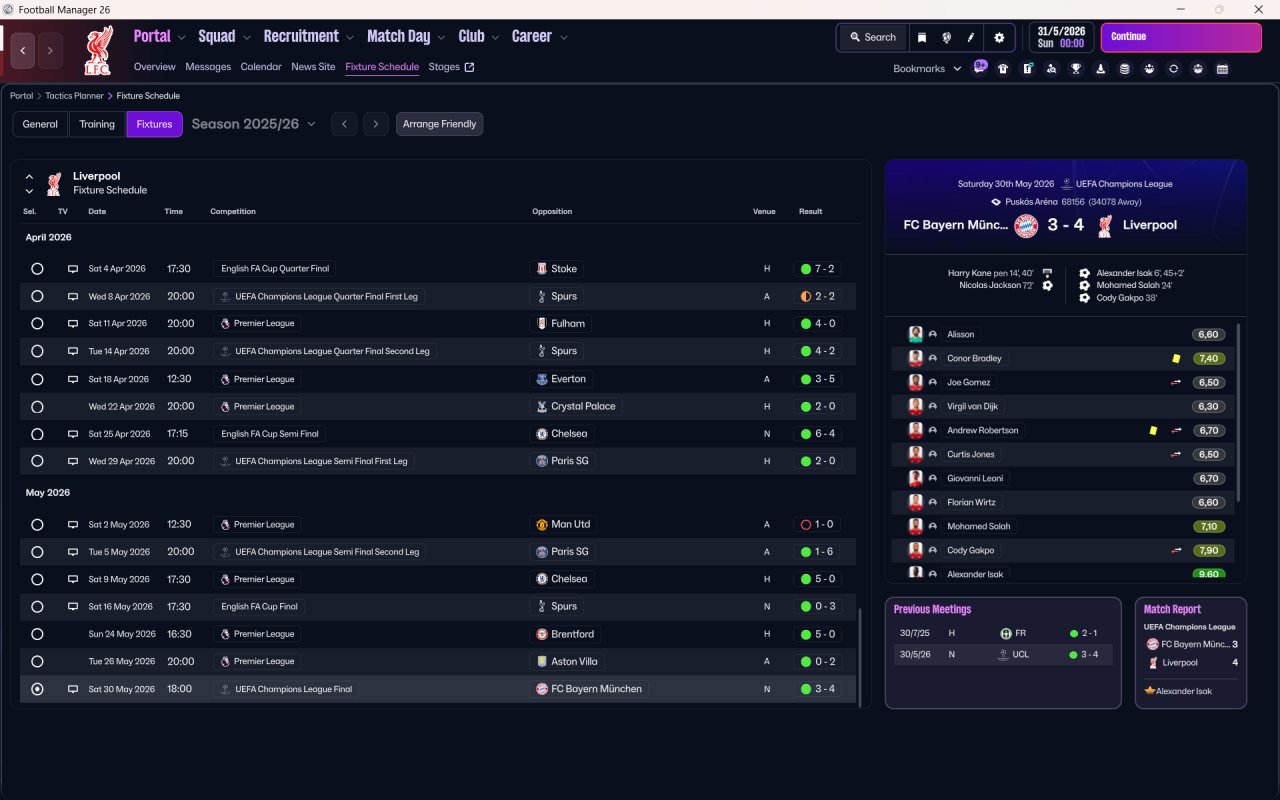The image size is (1280, 800).
Task: Go to next season with right arrow
Action: (x=375, y=124)
